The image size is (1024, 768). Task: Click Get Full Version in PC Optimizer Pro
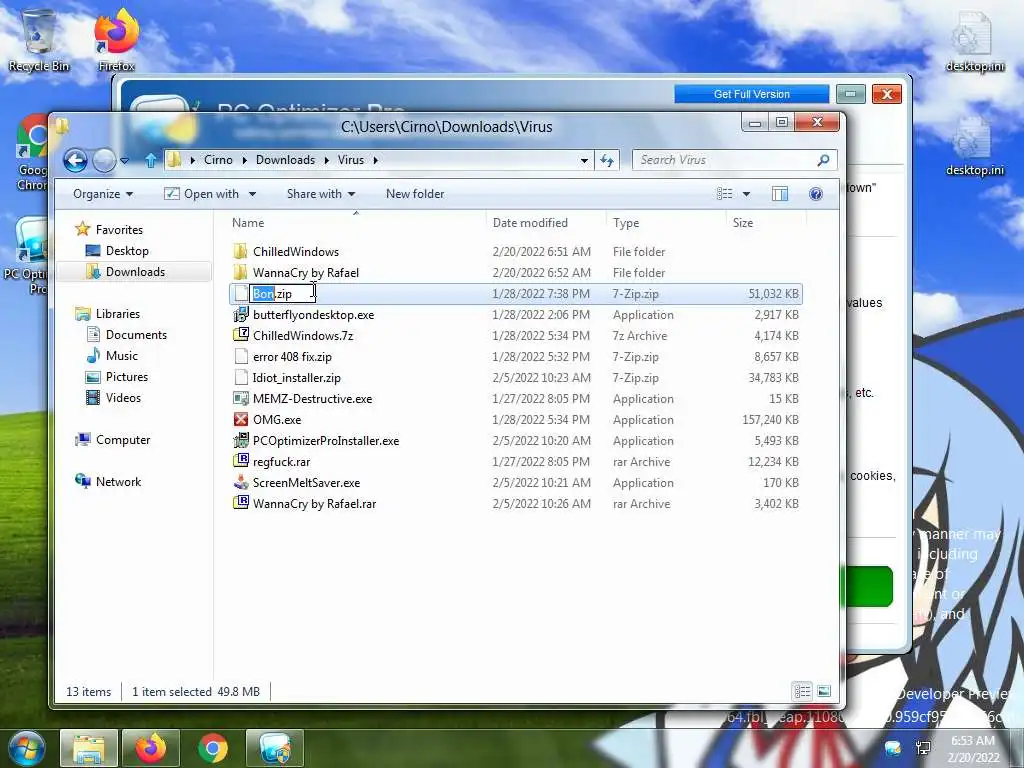pos(752,94)
